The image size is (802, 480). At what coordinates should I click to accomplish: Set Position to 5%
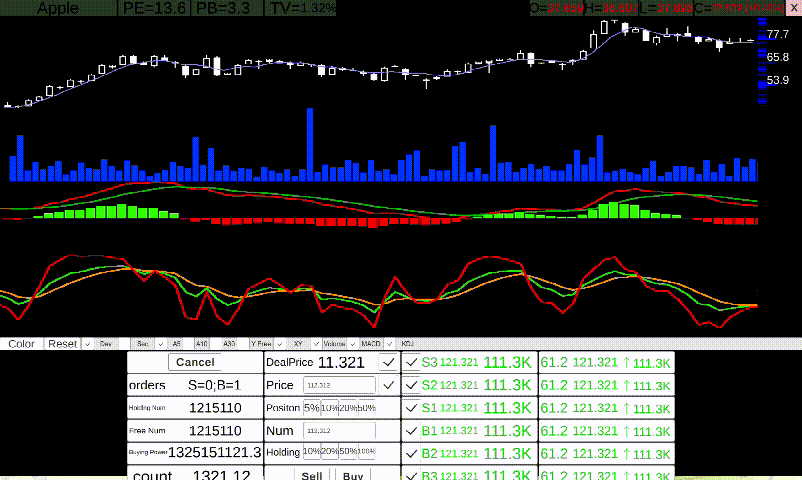tap(311, 408)
